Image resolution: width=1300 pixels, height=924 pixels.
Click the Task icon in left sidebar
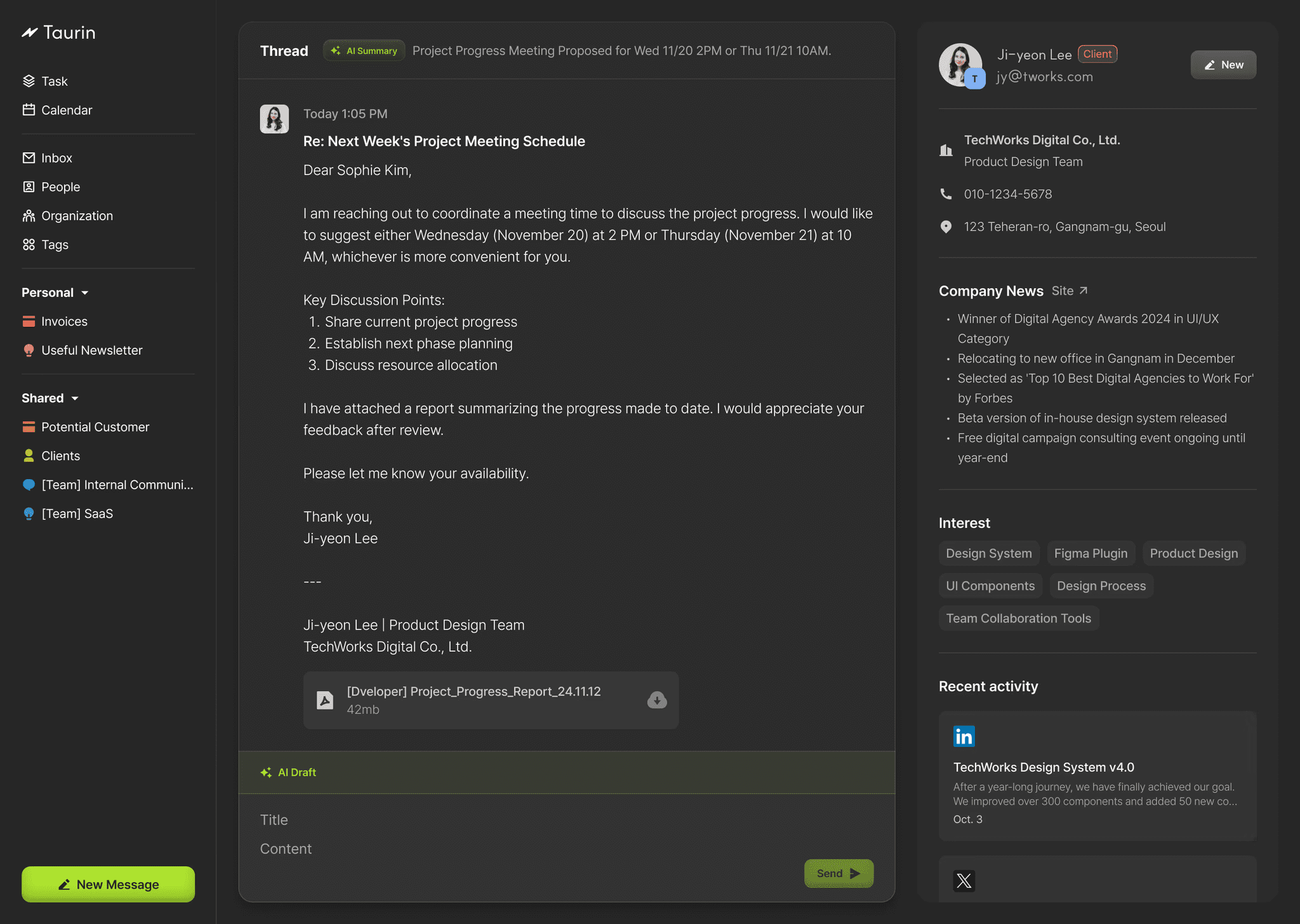(x=29, y=80)
